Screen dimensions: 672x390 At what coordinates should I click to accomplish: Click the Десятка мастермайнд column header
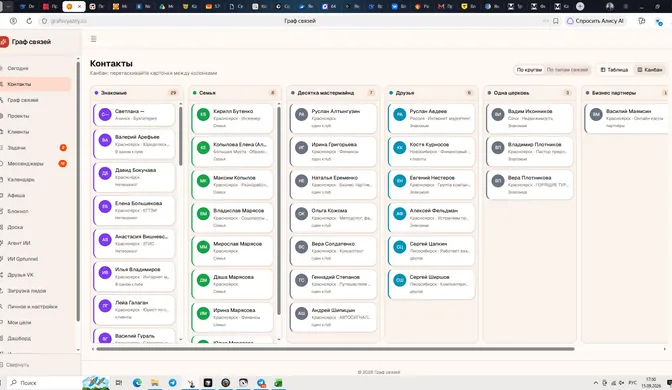333,93
